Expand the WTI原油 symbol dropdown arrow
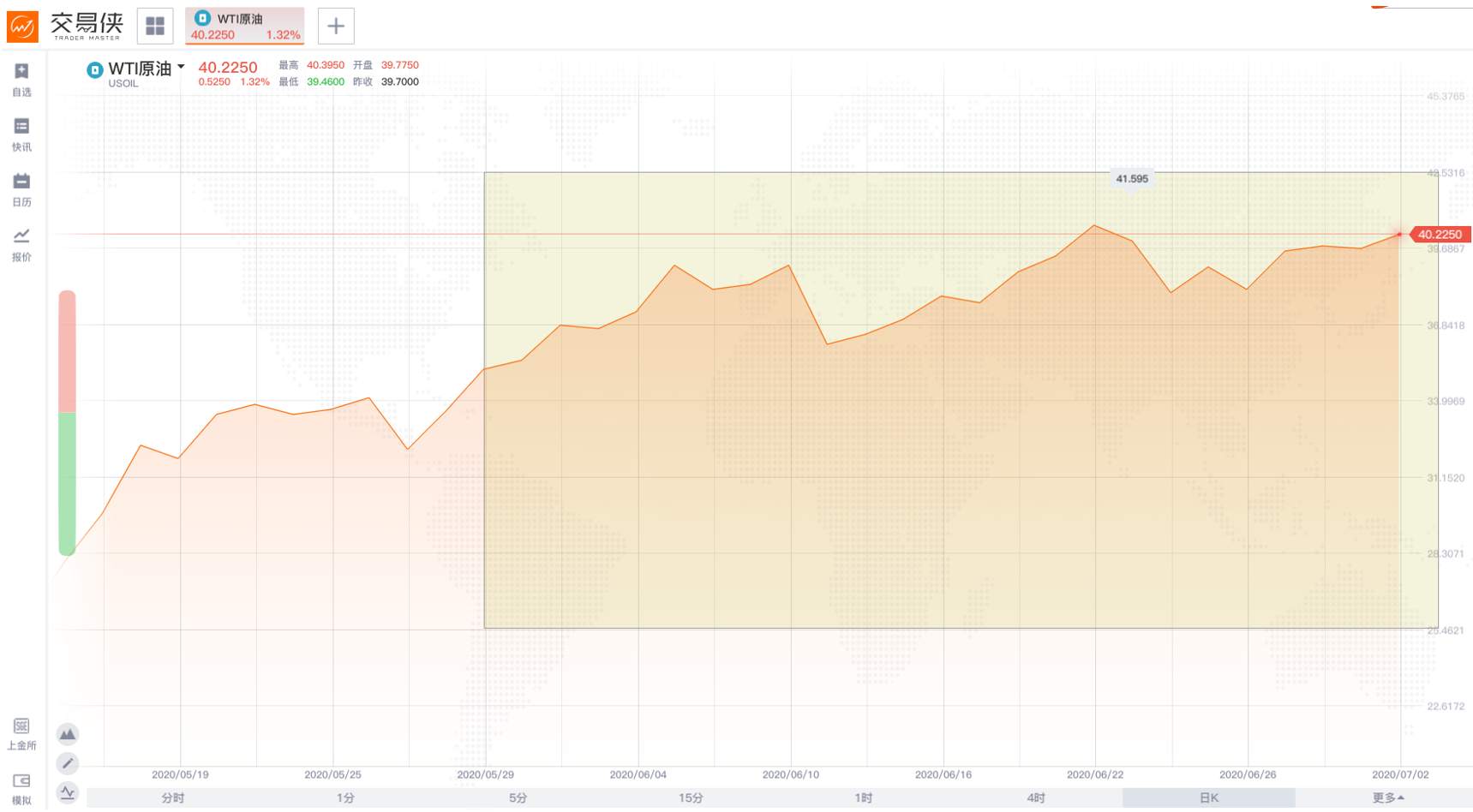 (x=181, y=67)
